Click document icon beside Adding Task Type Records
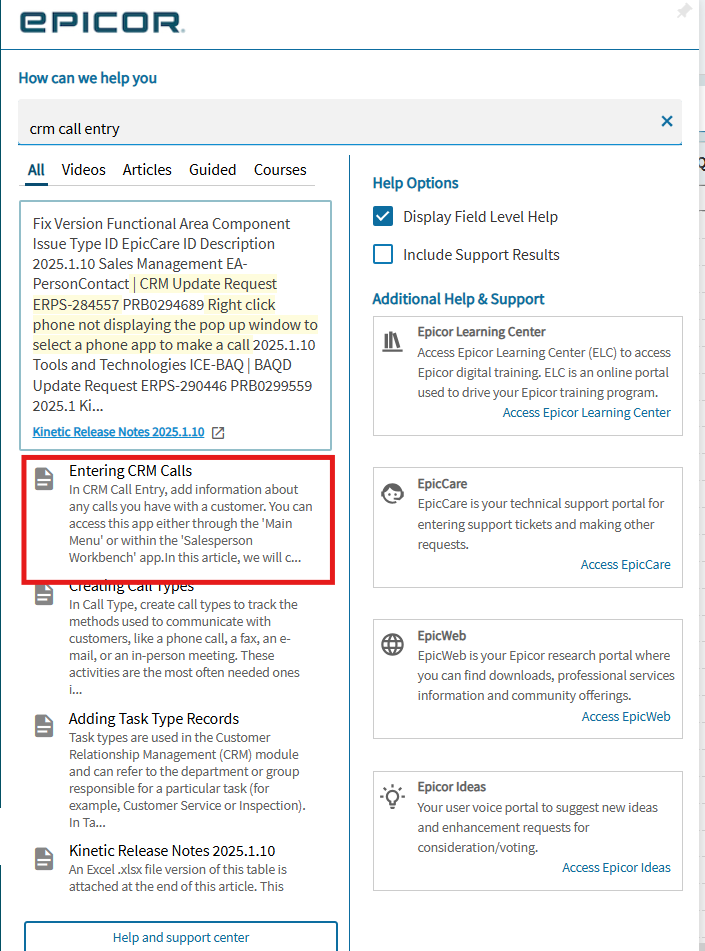The image size is (705, 951). 44,725
